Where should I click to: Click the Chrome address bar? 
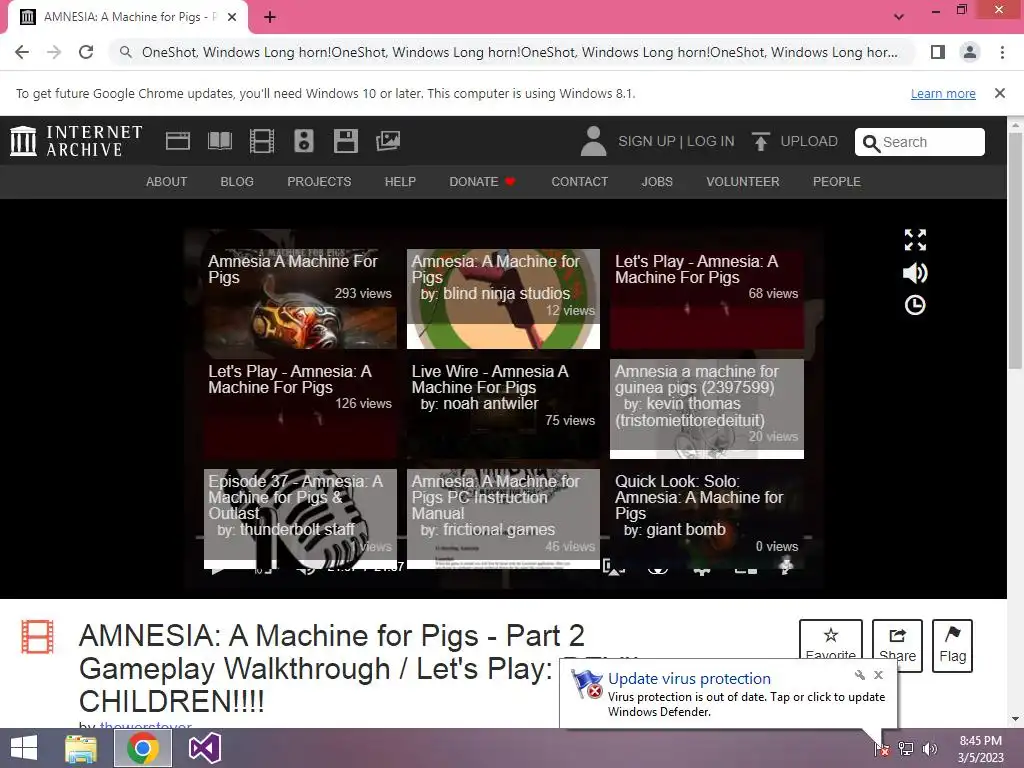[x=513, y=52]
